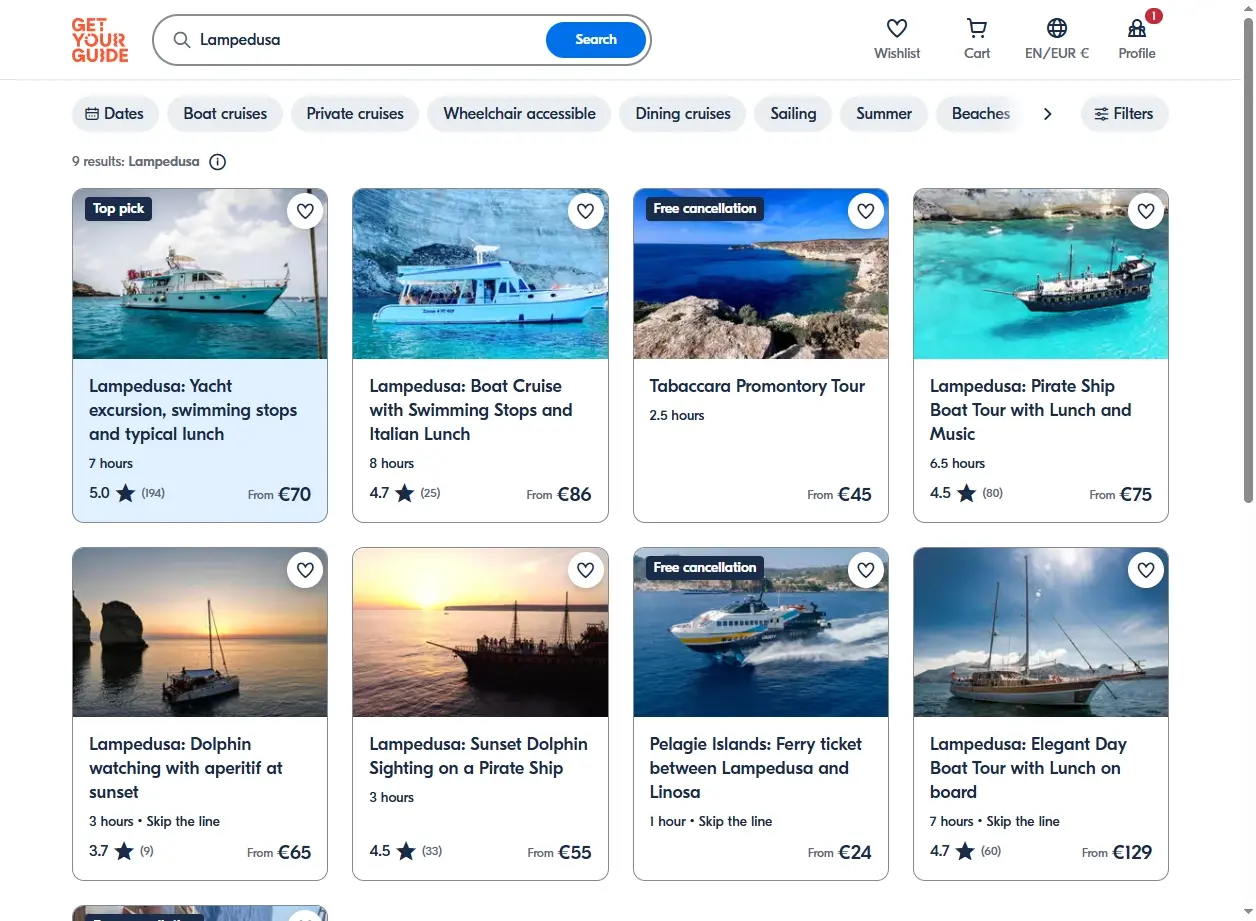Click the '9 results: Lampedusa' text
The image size is (1256, 921).
(x=136, y=161)
